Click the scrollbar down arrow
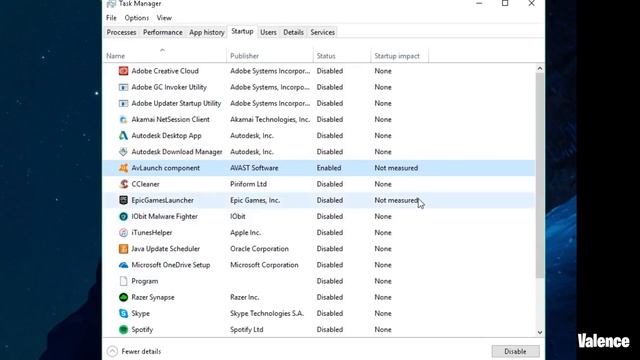This screenshot has width=640, height=360. pyautogui.click(x=540, y=332)
